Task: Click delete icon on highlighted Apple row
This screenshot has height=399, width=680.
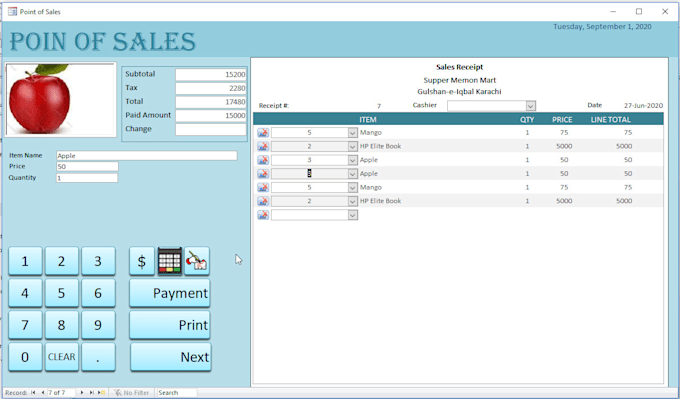Action: coord(263,174)
